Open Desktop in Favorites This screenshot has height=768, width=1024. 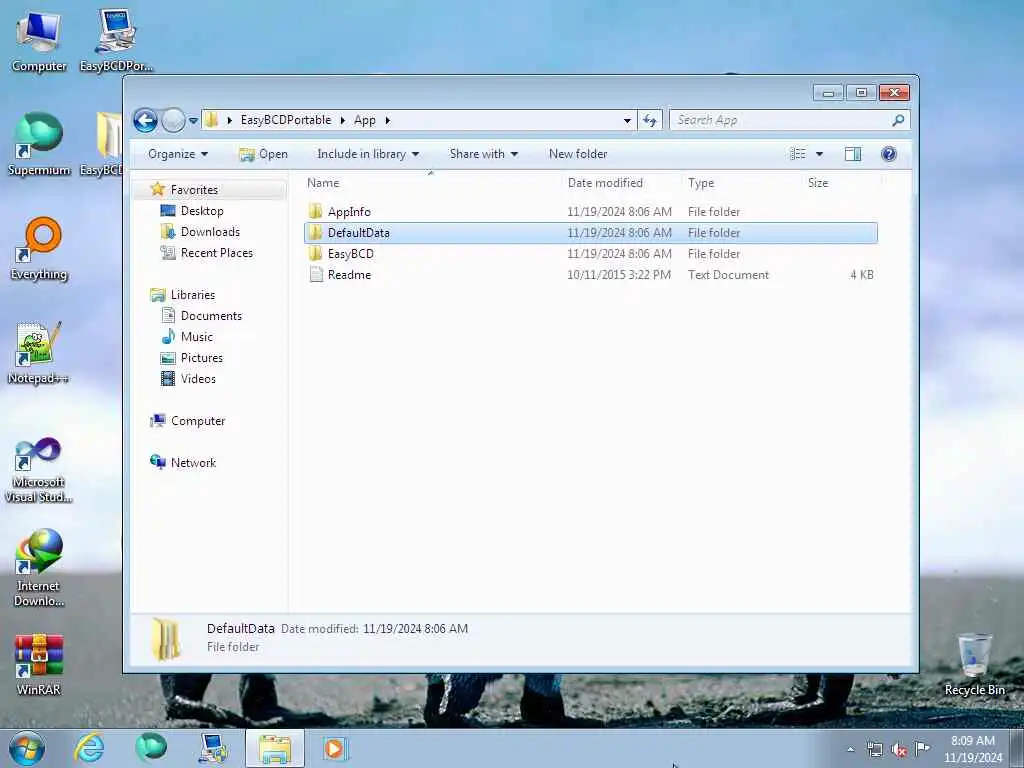(202, 211)
